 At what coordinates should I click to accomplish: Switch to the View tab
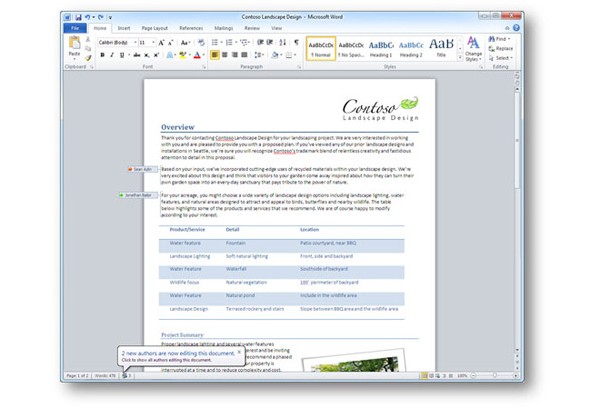point(276,28)
